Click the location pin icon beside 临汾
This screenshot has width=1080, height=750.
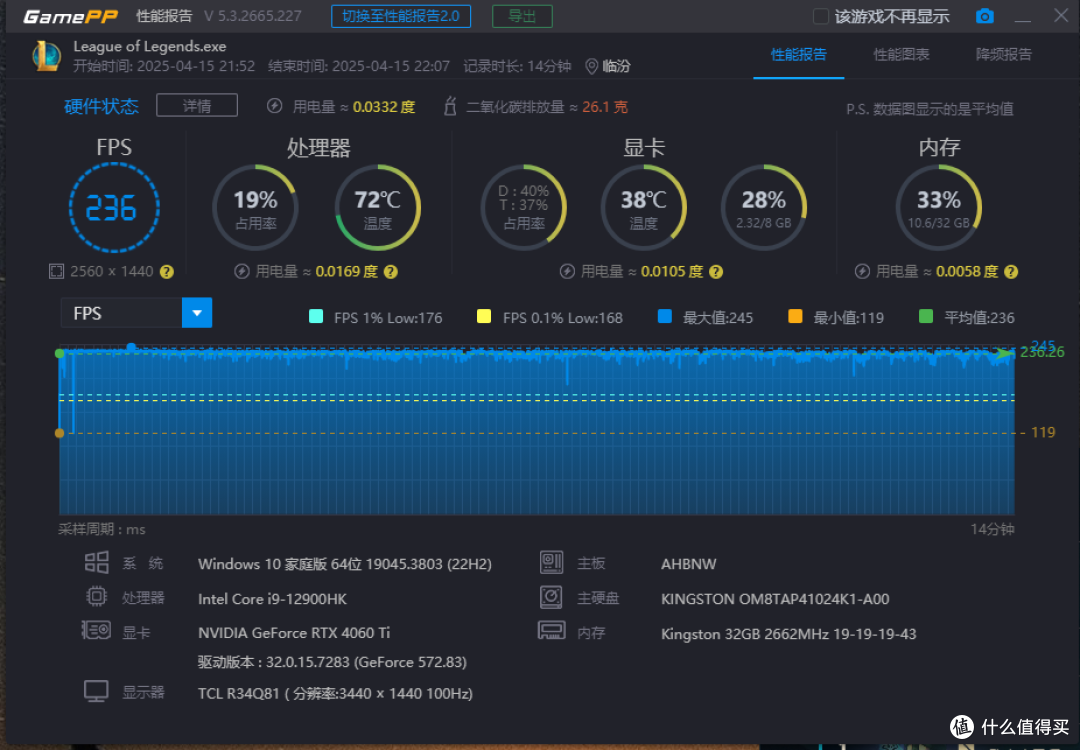click(591, 66)
